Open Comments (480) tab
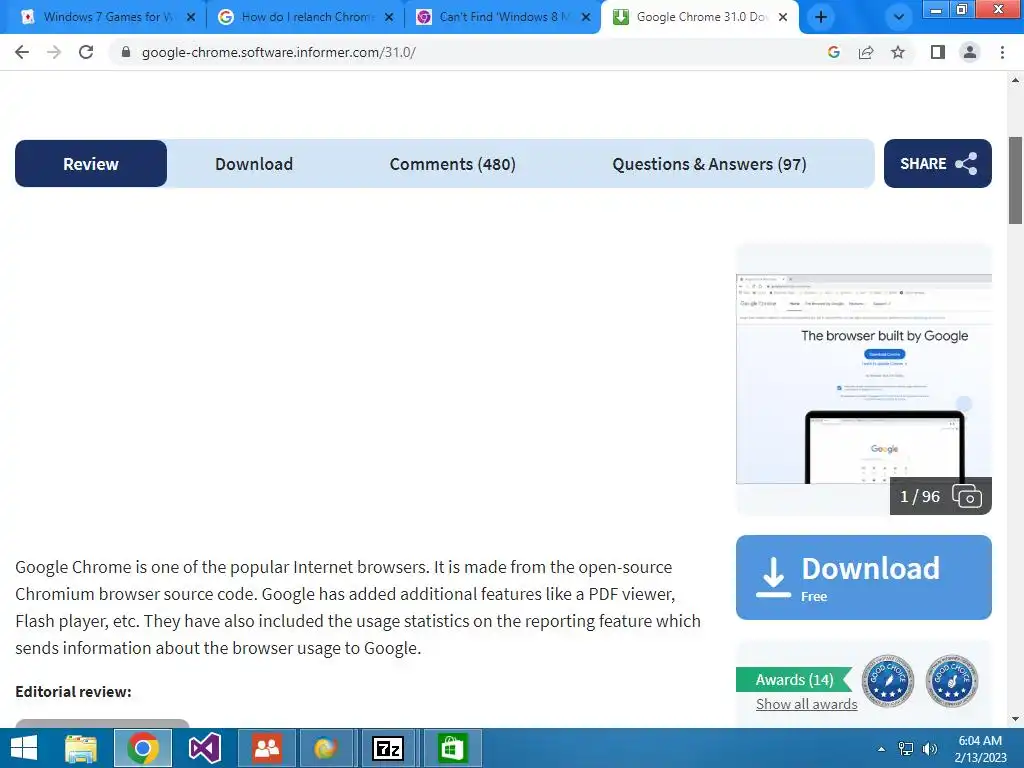Image resolution: width=1024 pixels, height=768 pixels. point(453,163)
